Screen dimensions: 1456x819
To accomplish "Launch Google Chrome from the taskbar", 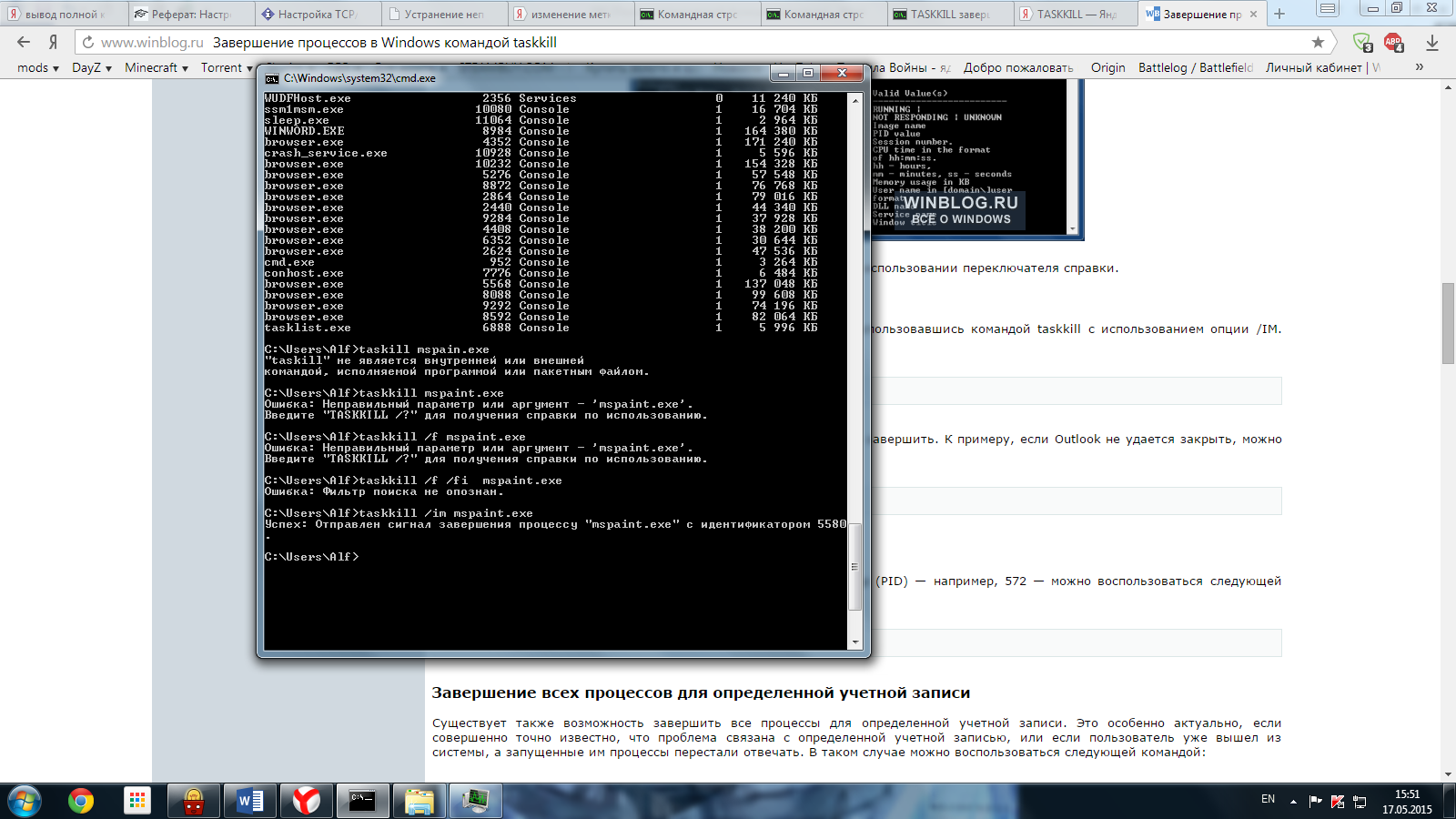I will point(81,801).
